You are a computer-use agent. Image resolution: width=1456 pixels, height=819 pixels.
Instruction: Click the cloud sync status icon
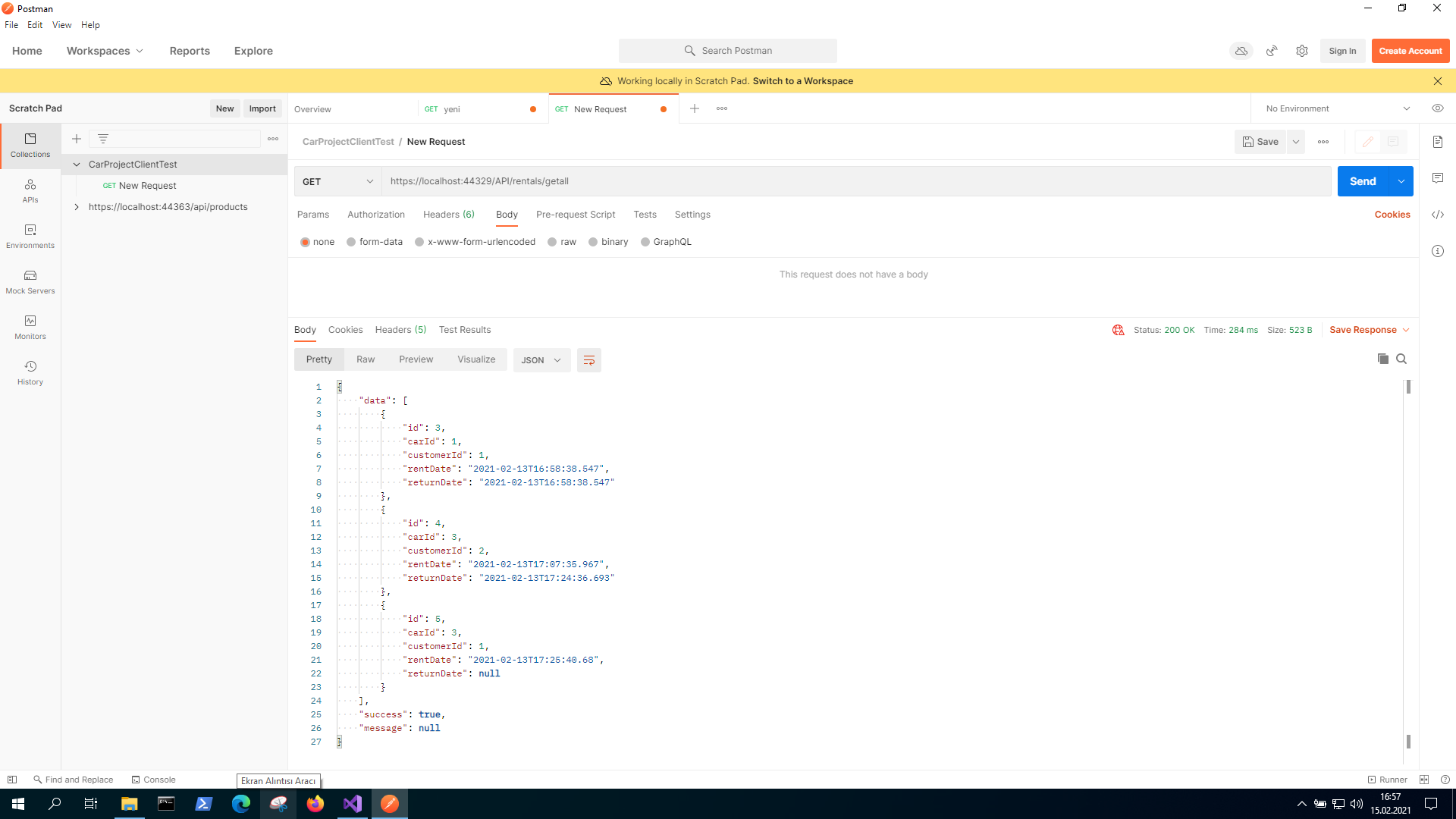[x=1241, y=51]
